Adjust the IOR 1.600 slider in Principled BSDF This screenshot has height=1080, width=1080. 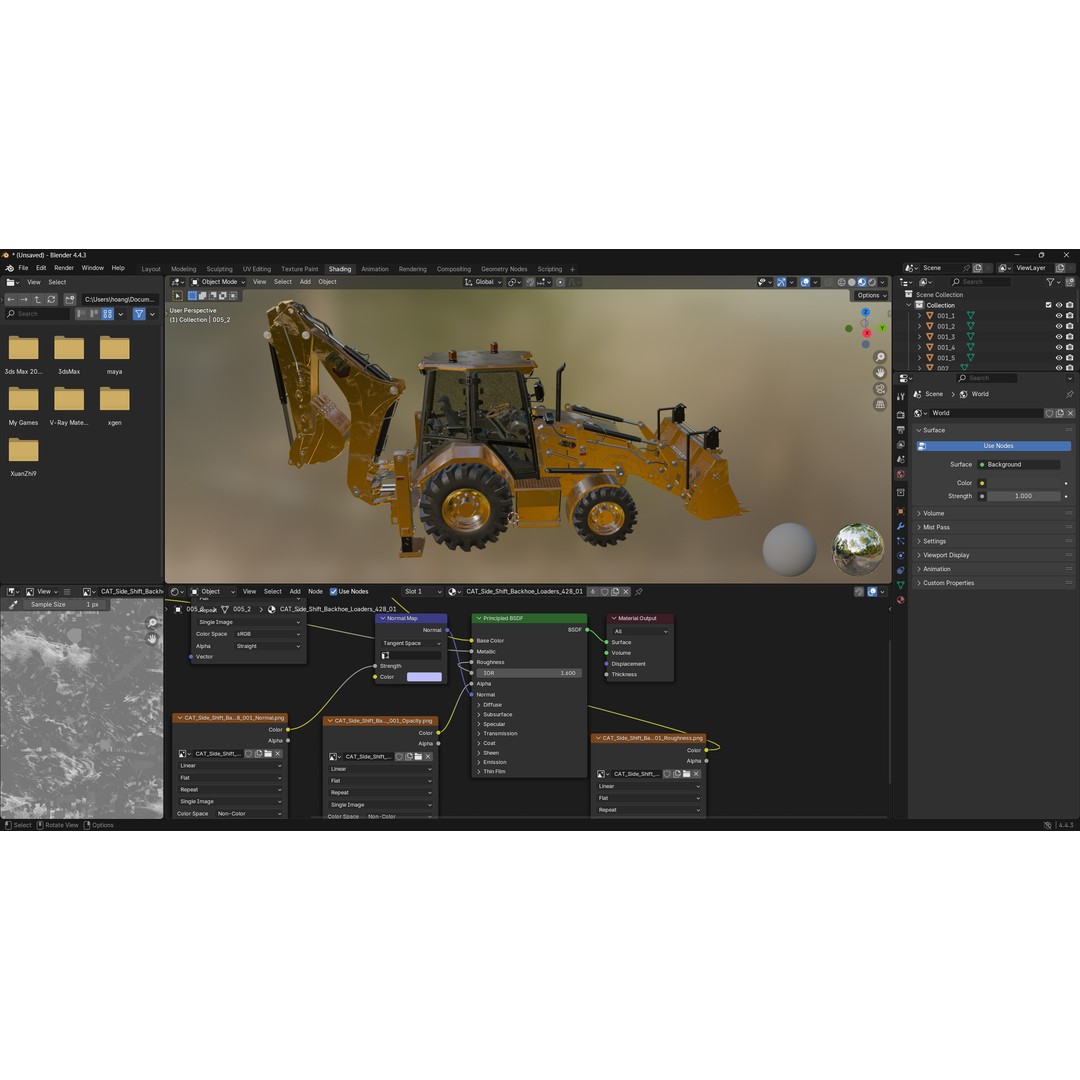click(529, 674)
